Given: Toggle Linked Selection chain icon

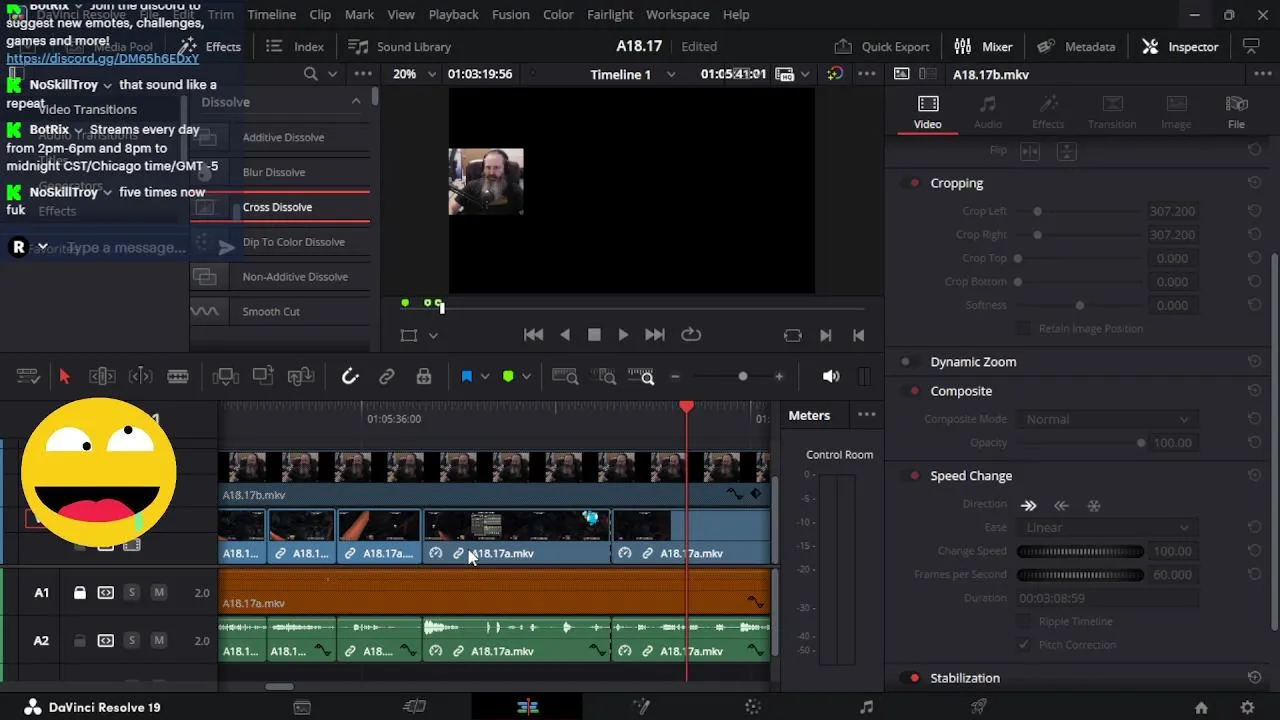Looking at the screenshot, I should click(x=387, y=376).
